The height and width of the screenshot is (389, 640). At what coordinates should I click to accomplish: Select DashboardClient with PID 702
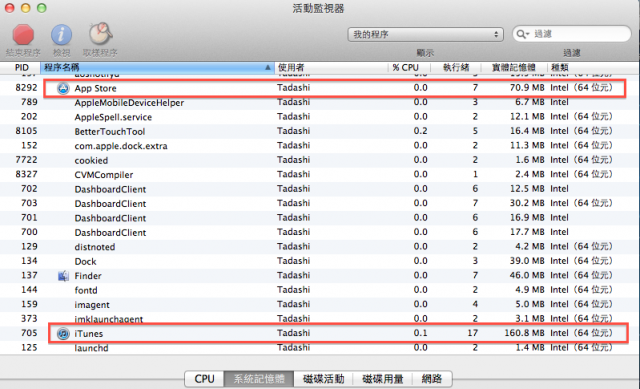coord(320,189)
